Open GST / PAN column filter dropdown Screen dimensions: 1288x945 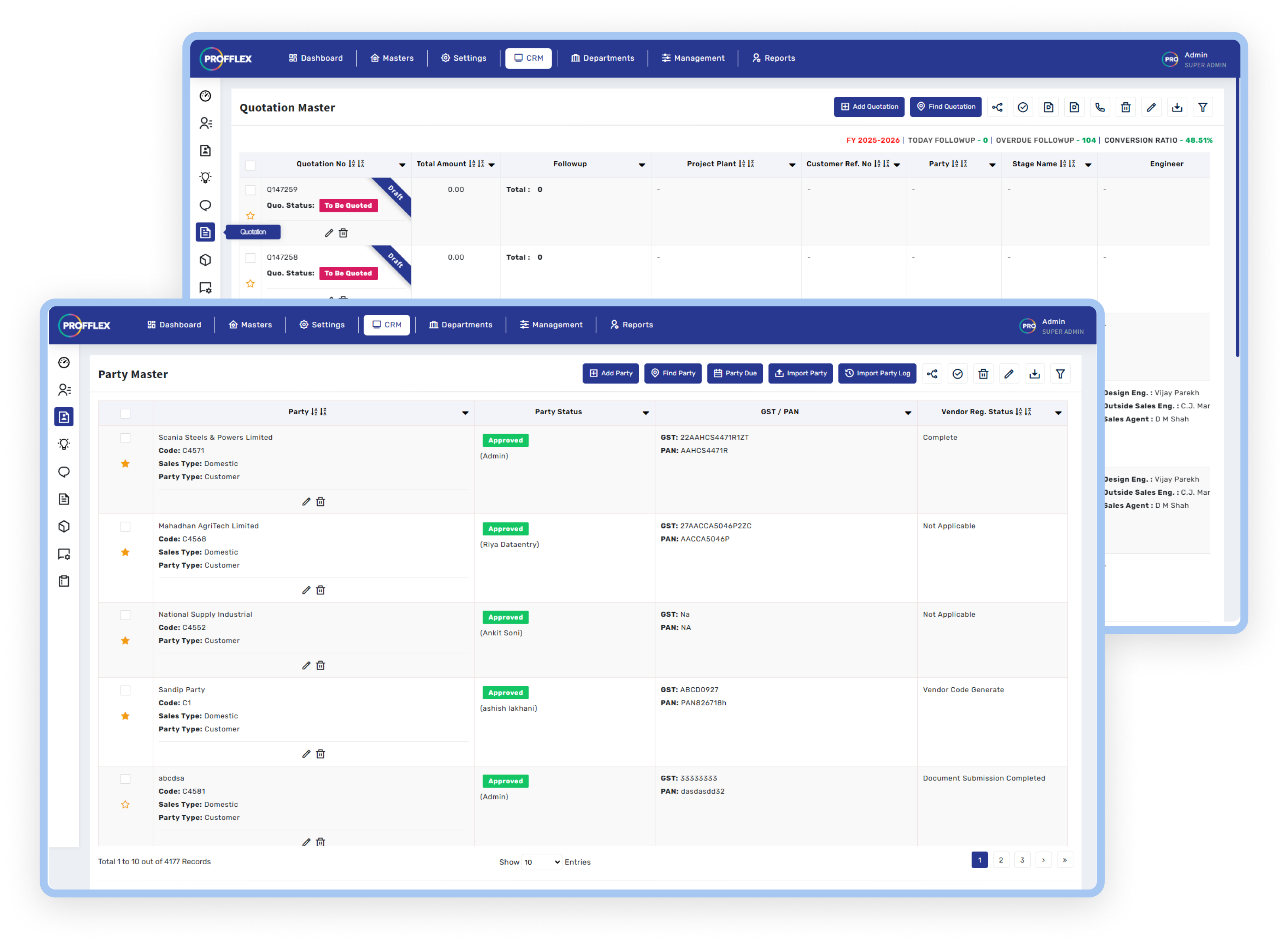(907, 412)
